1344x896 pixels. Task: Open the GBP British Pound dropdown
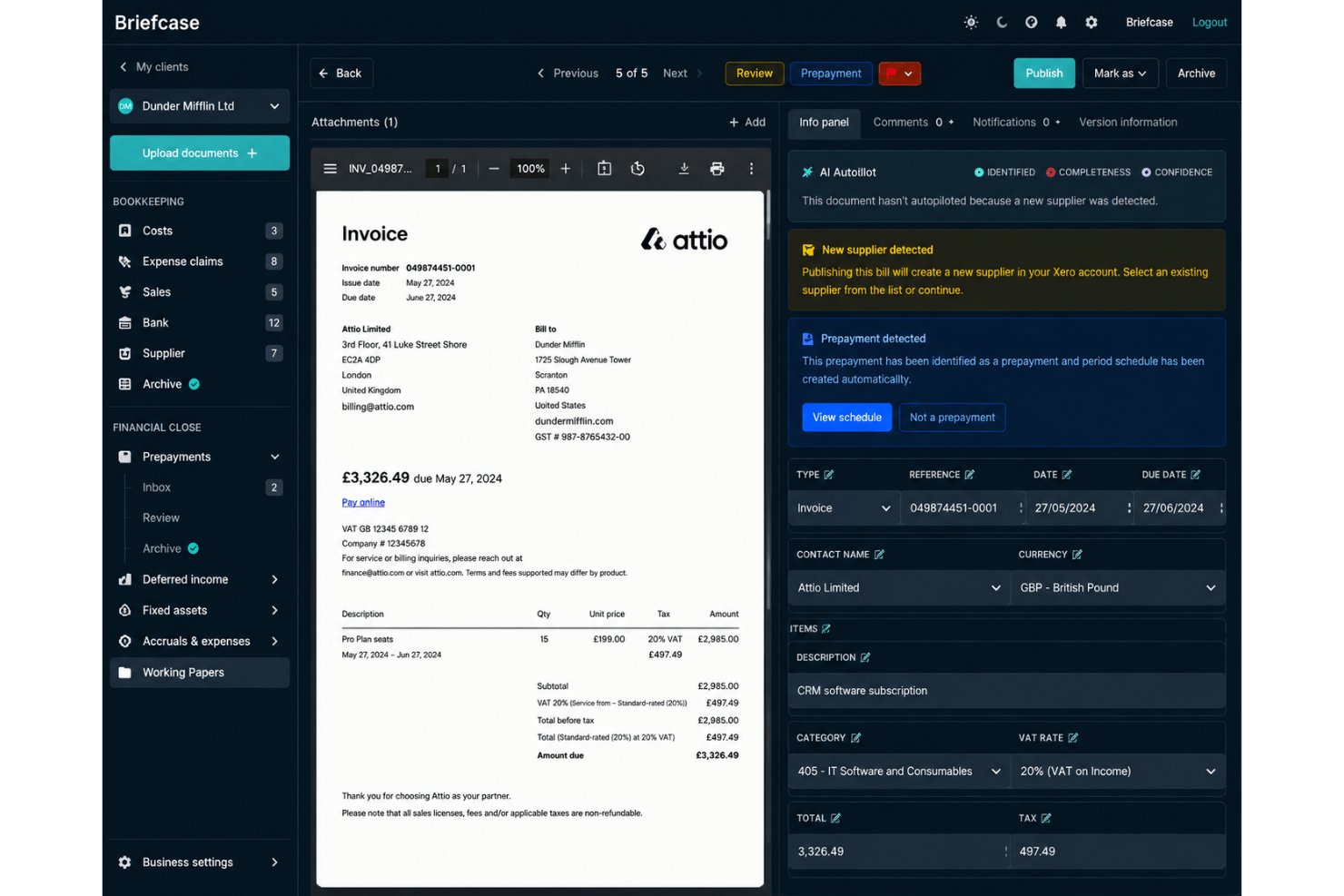[1118, 588]
